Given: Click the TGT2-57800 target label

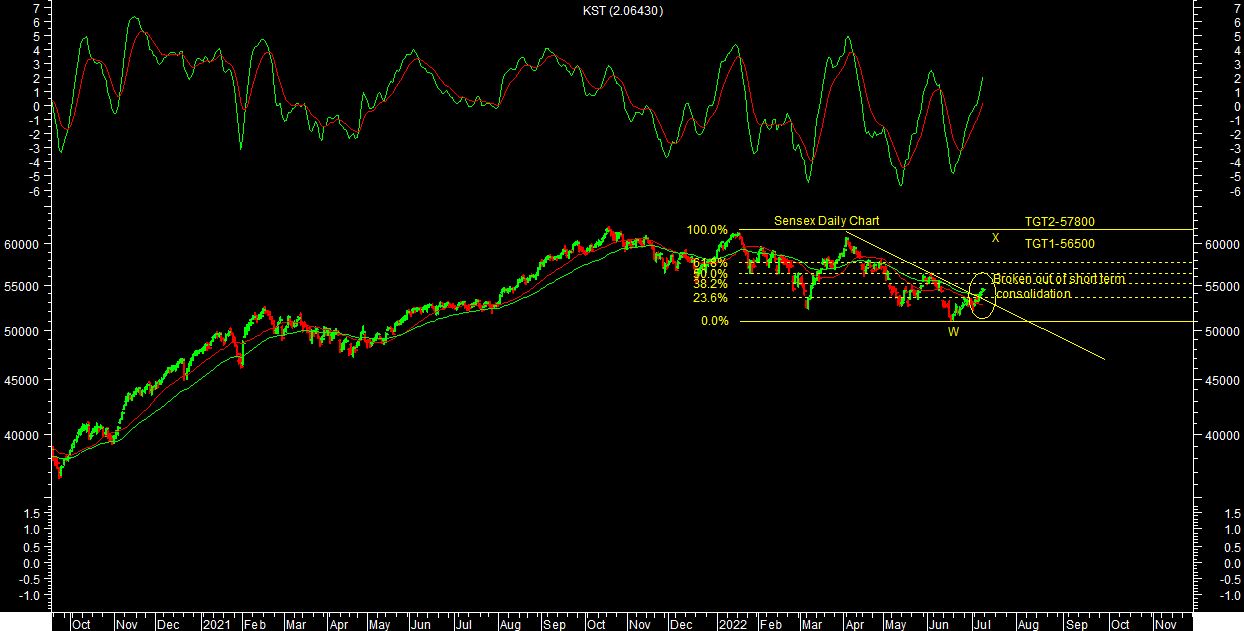Looking at the screenshot, I should (x=1060, y=222).
